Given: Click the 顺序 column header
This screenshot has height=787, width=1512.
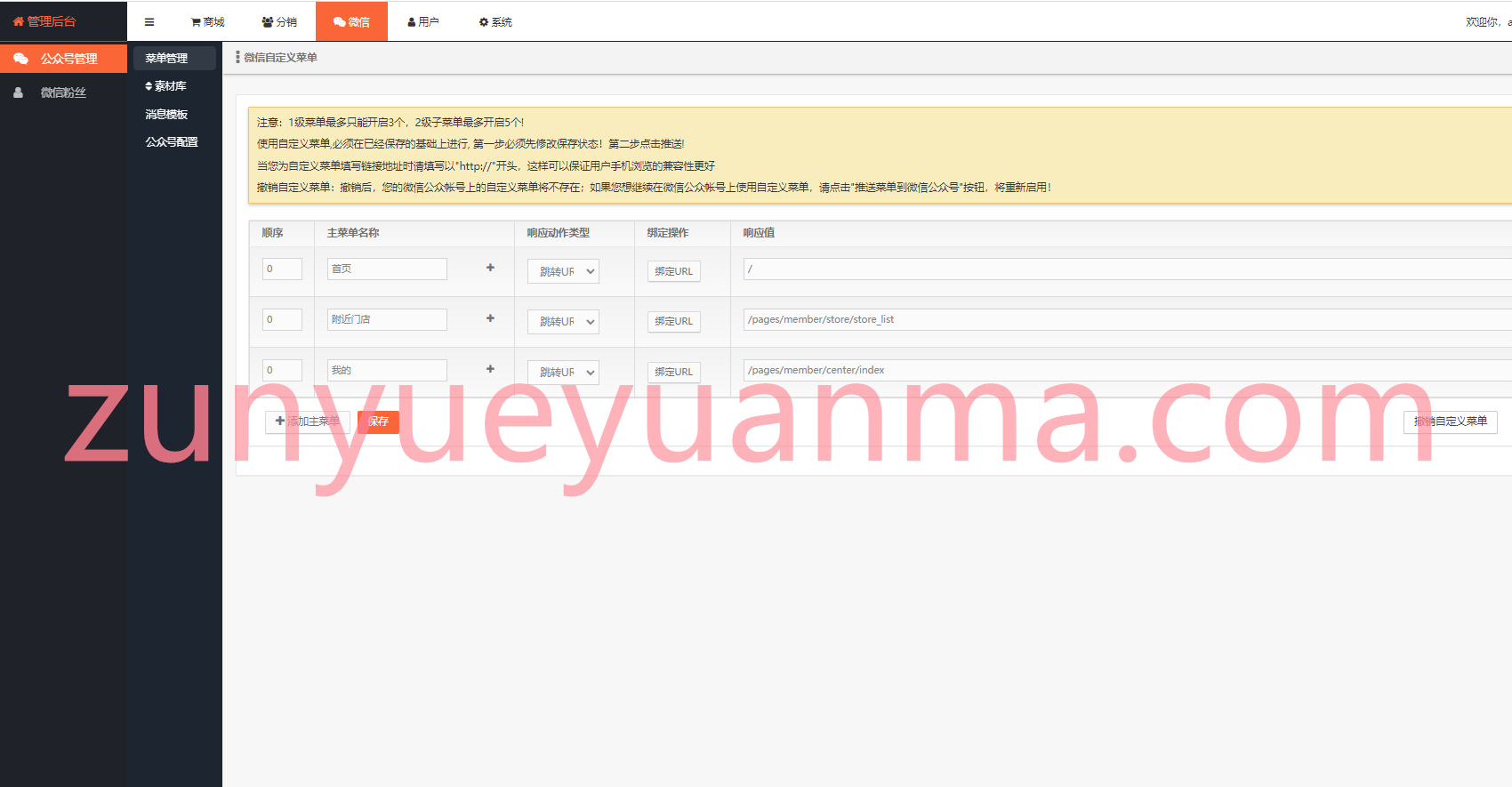Looking at the screenshot, I should (x=272, y=233).
